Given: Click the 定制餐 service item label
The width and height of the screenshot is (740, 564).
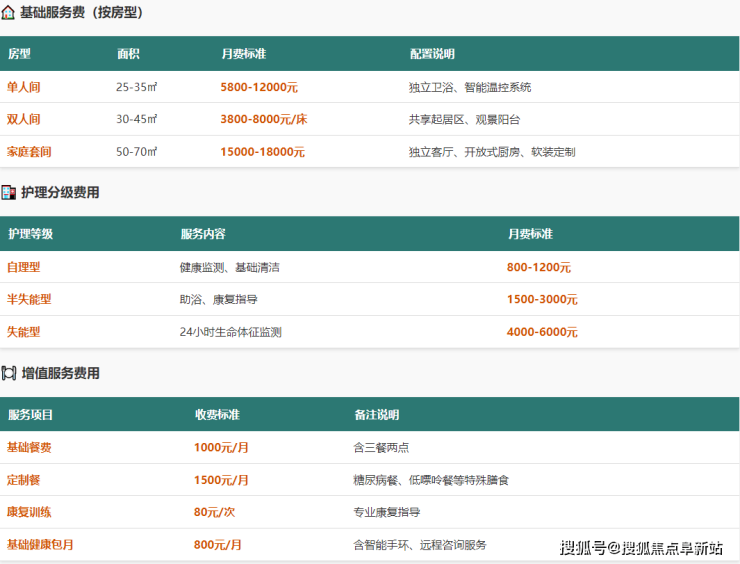Looking at the screenshot, I should pyautogui.click(x=24, y=480).
